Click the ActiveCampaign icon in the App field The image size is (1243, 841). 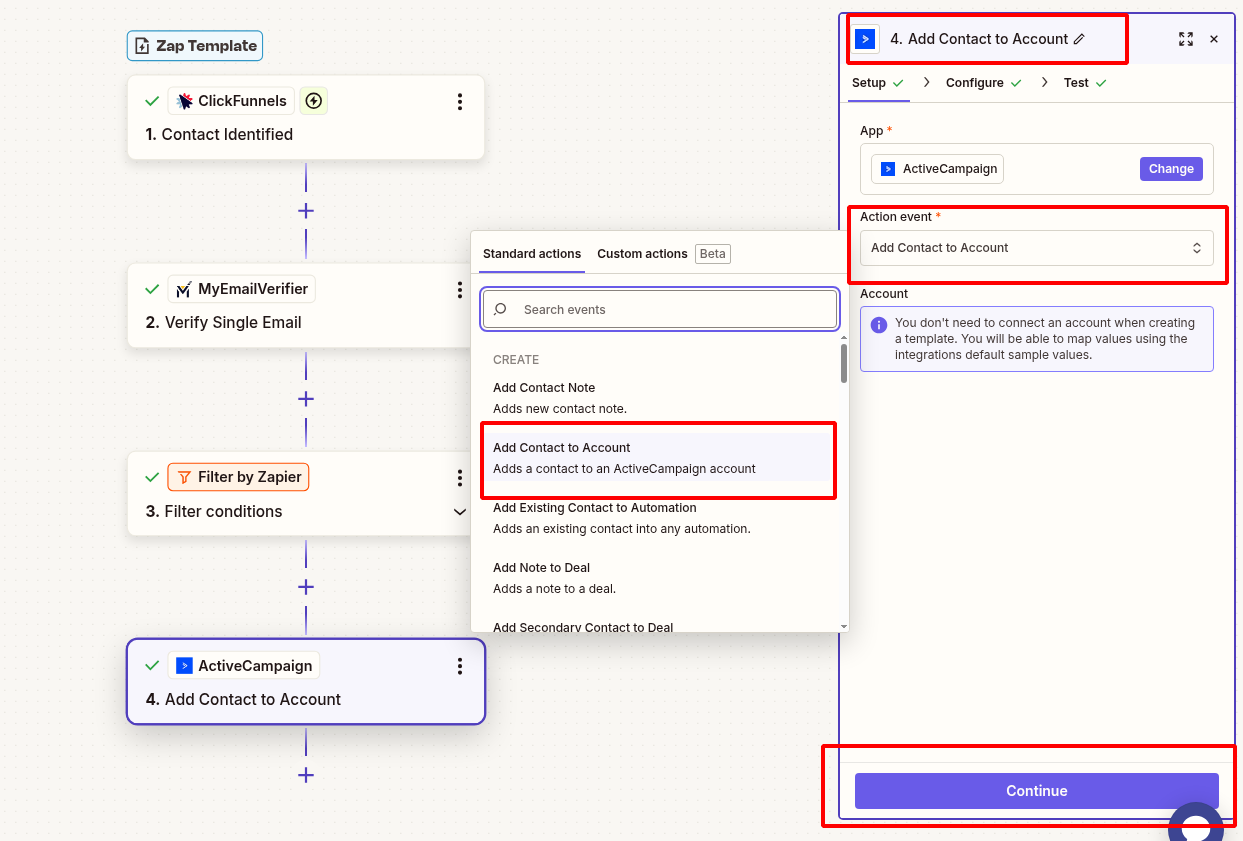[x=887, y=168]
